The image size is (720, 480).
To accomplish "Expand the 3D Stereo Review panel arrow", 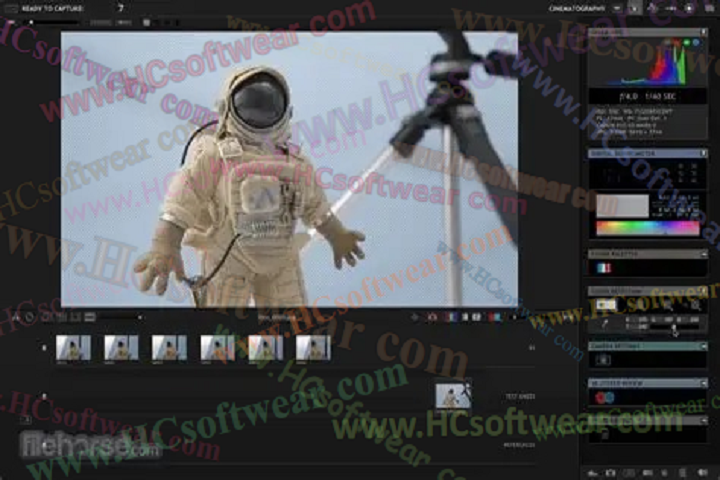I will point(703,383).
